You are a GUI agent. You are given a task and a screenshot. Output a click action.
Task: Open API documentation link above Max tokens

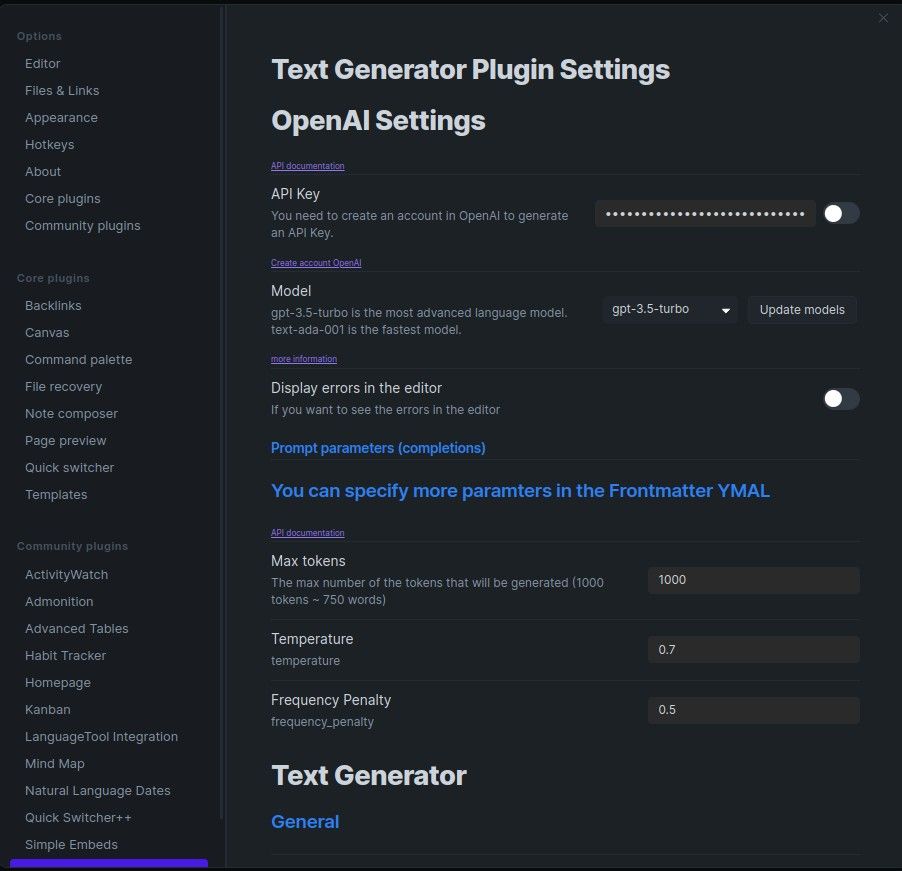tap(308, 533)
